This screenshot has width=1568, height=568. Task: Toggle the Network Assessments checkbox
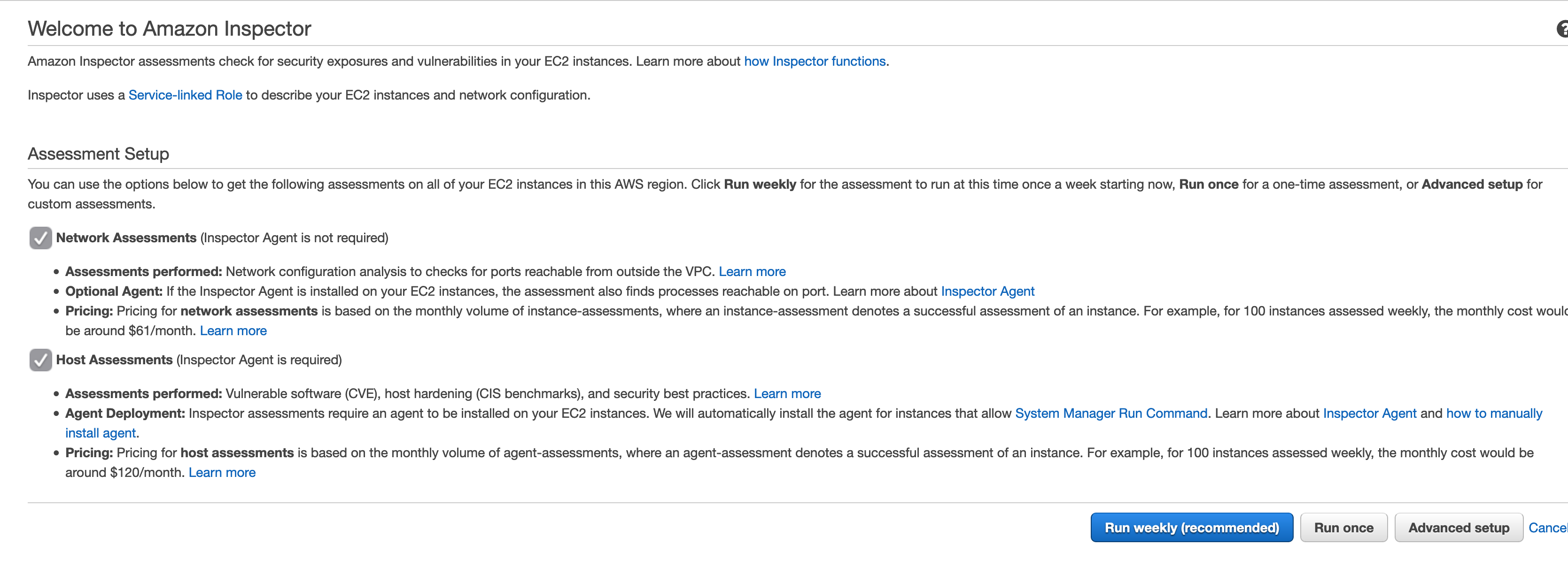click(40, 238)
